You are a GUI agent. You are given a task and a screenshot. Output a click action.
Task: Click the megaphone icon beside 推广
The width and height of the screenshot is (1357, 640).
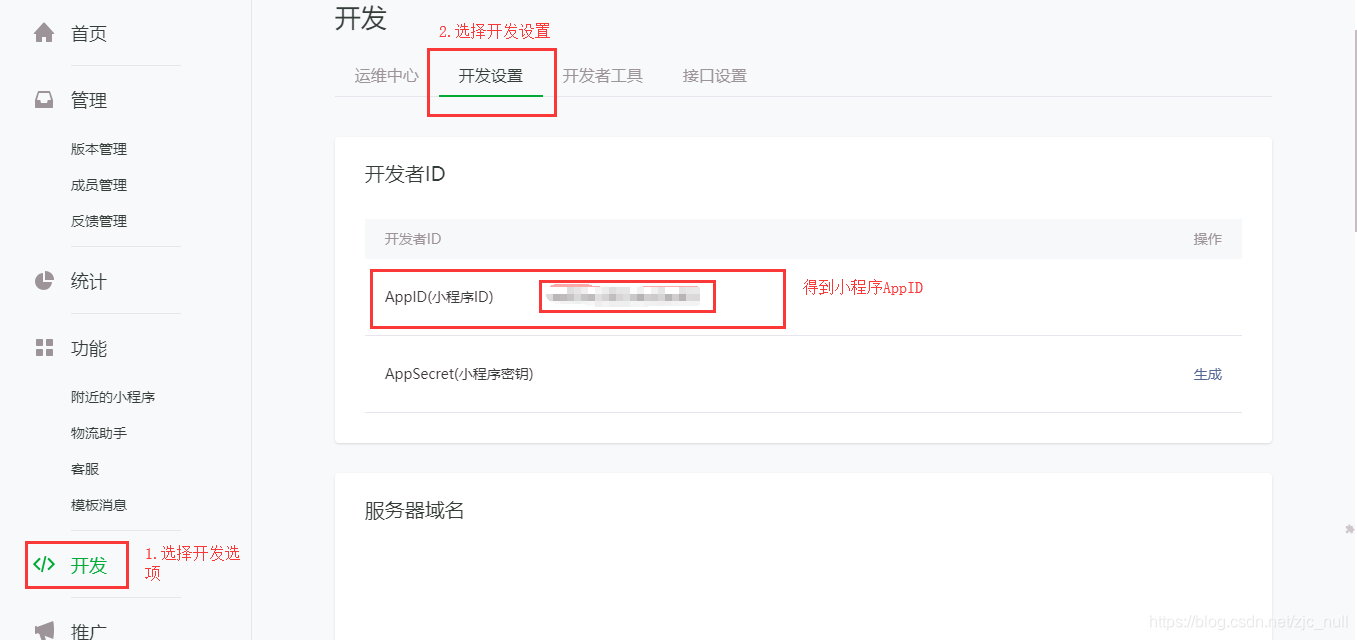point(44,631)
